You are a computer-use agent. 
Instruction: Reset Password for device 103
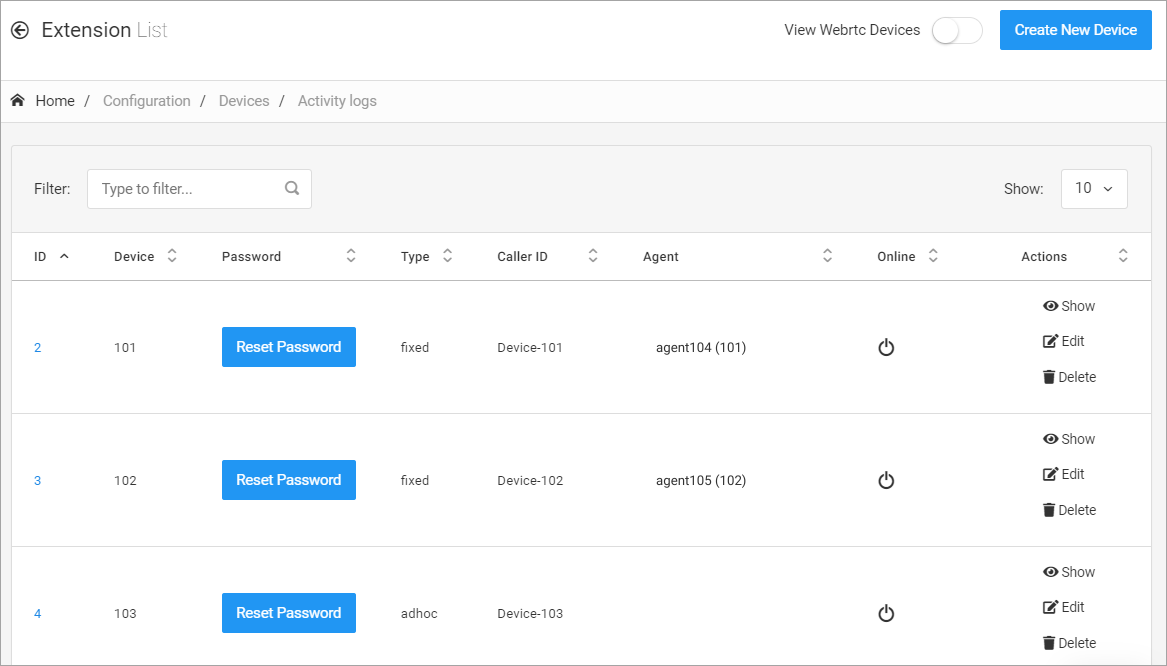[289, 613]
